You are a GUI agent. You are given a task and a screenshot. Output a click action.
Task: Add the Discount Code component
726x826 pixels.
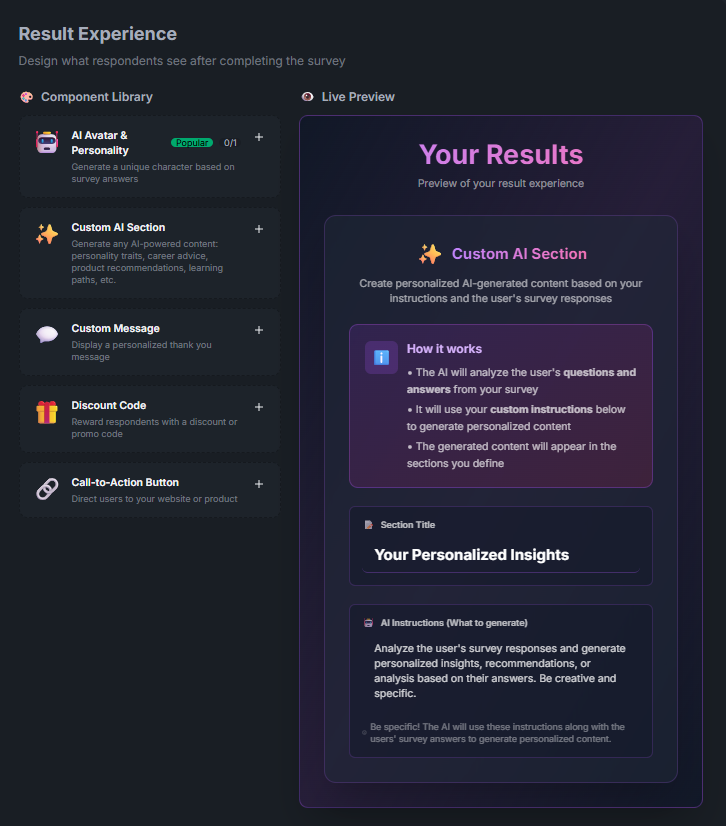point(259,407)
